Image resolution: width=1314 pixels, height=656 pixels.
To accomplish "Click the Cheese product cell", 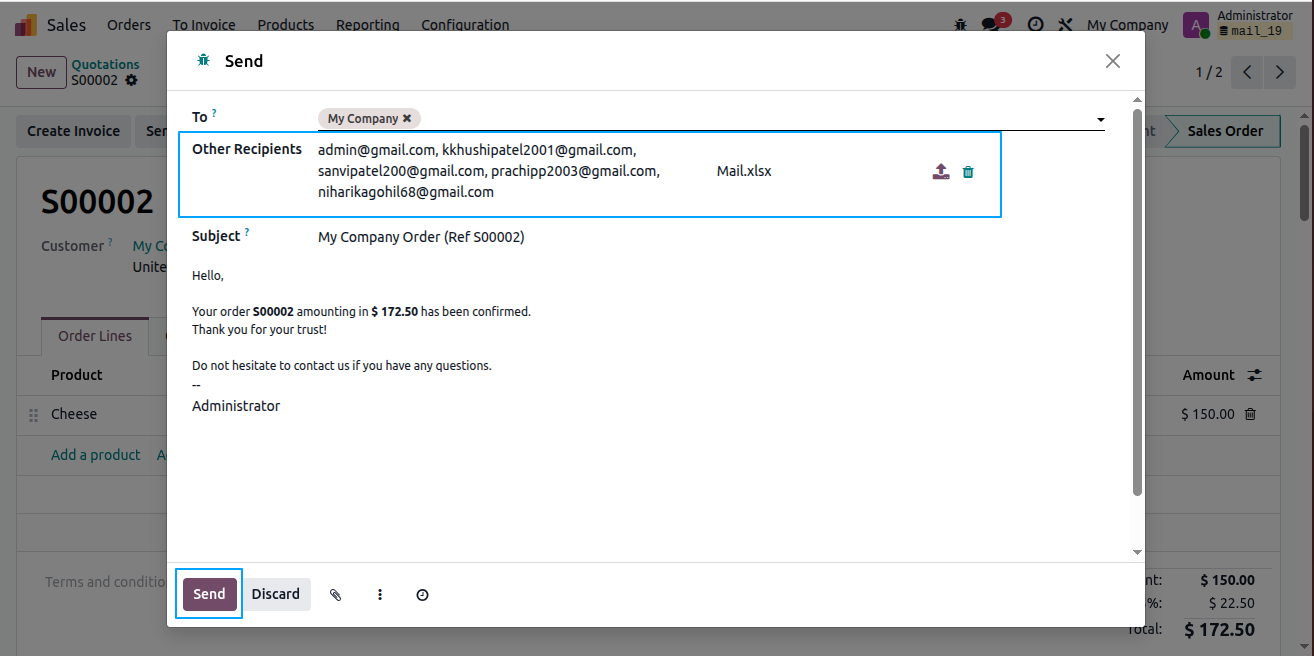I will coord(74,414).
